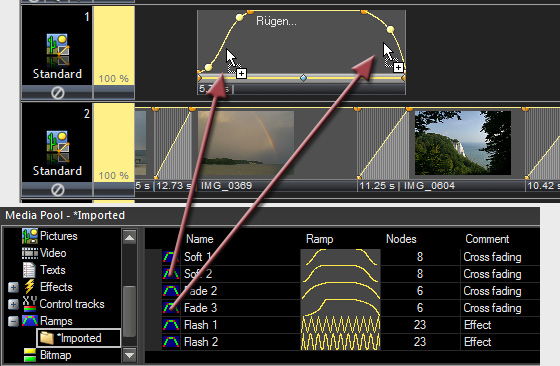Sort list by Nodes column header
560x366 pixels.
[401, 239]
